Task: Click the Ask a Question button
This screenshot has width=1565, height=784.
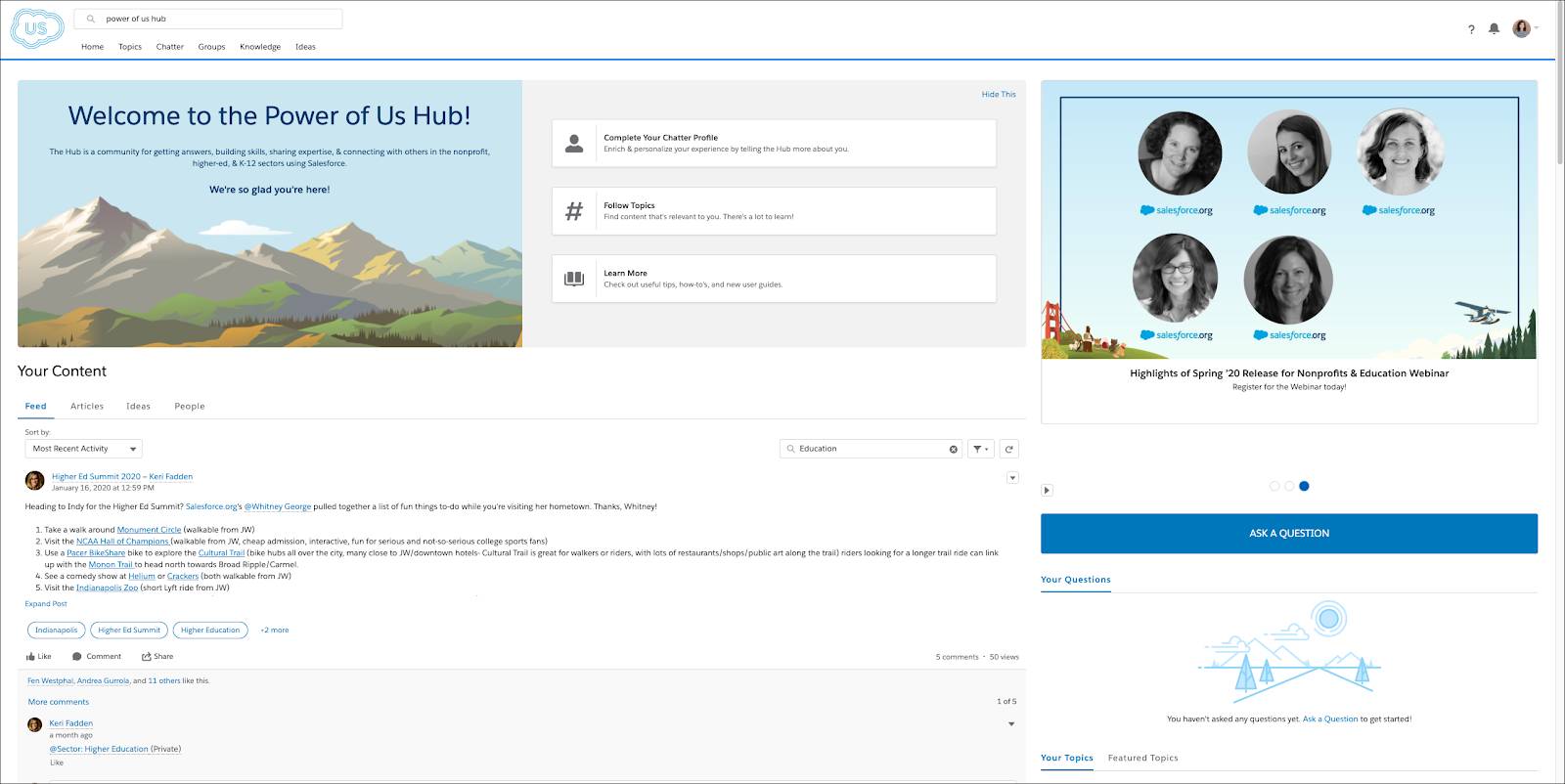Action: click(x=1289, y=534)
